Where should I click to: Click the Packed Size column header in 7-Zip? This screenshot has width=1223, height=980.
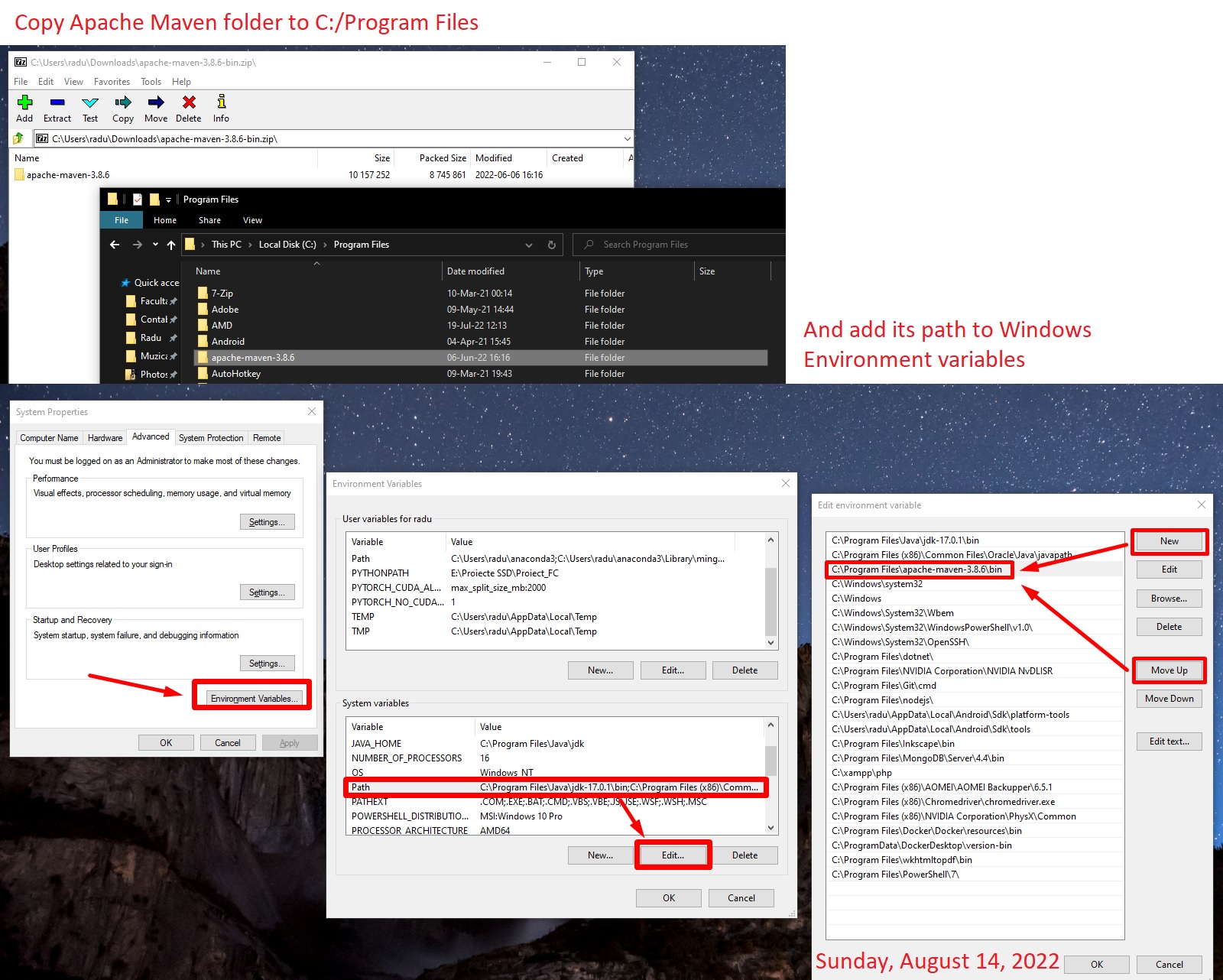[433, 158]
